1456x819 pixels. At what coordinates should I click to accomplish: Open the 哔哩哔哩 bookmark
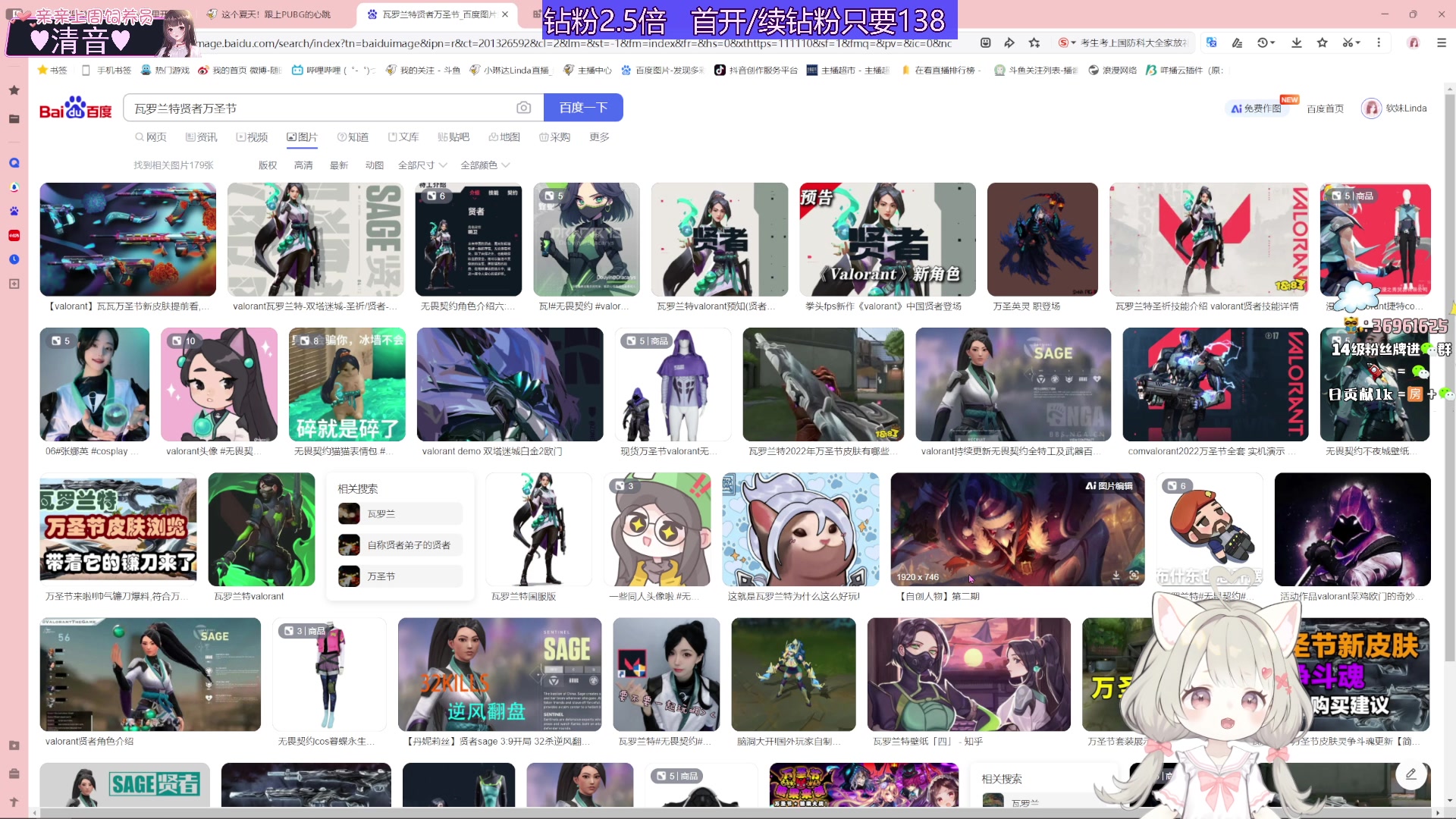[x=334, y=70]
